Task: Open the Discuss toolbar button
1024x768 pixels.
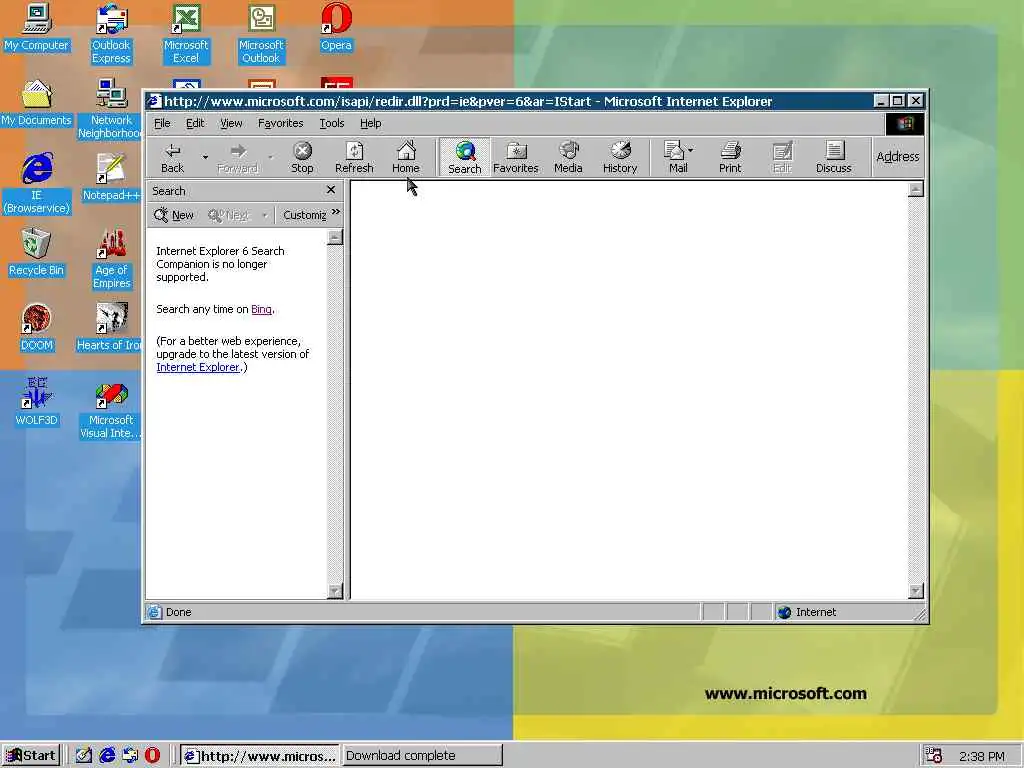Action: coord(834,157)
